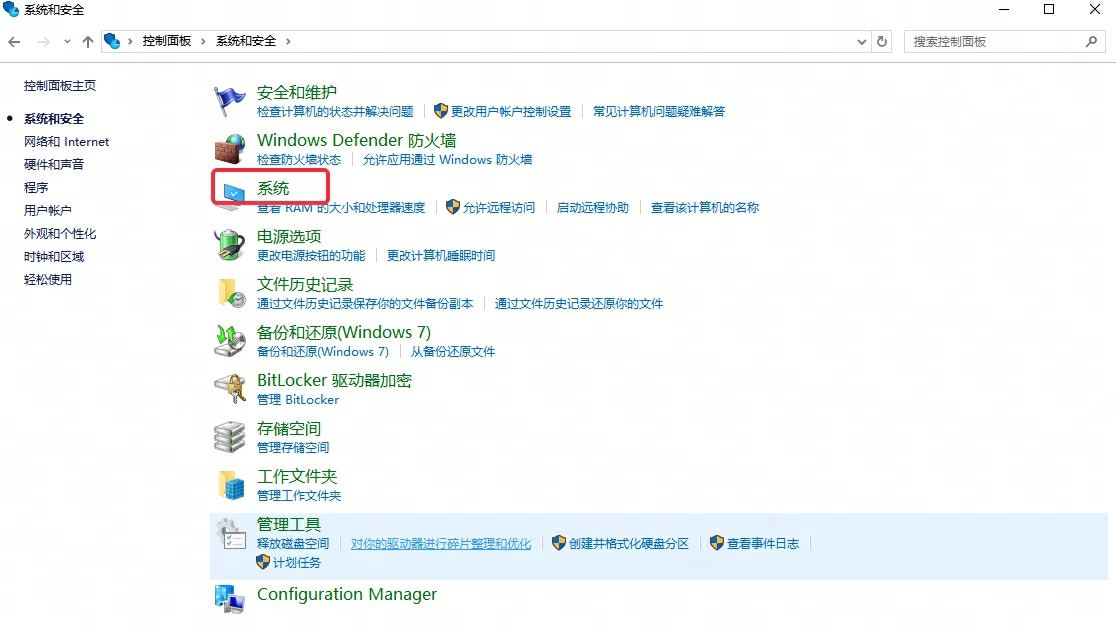
Task: Click the up arrow navigation button
Action: pos(88,42)
